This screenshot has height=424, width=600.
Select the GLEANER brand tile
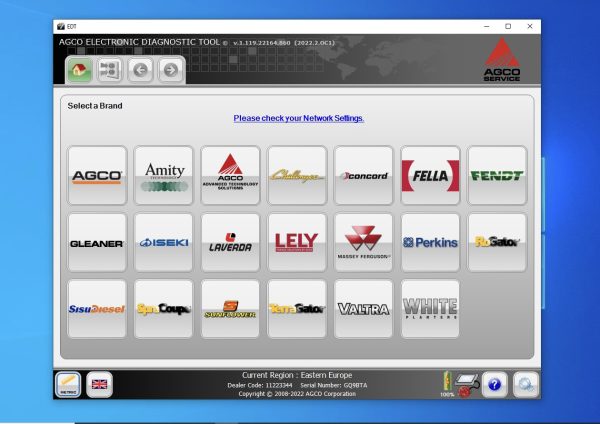pos(97,243)
